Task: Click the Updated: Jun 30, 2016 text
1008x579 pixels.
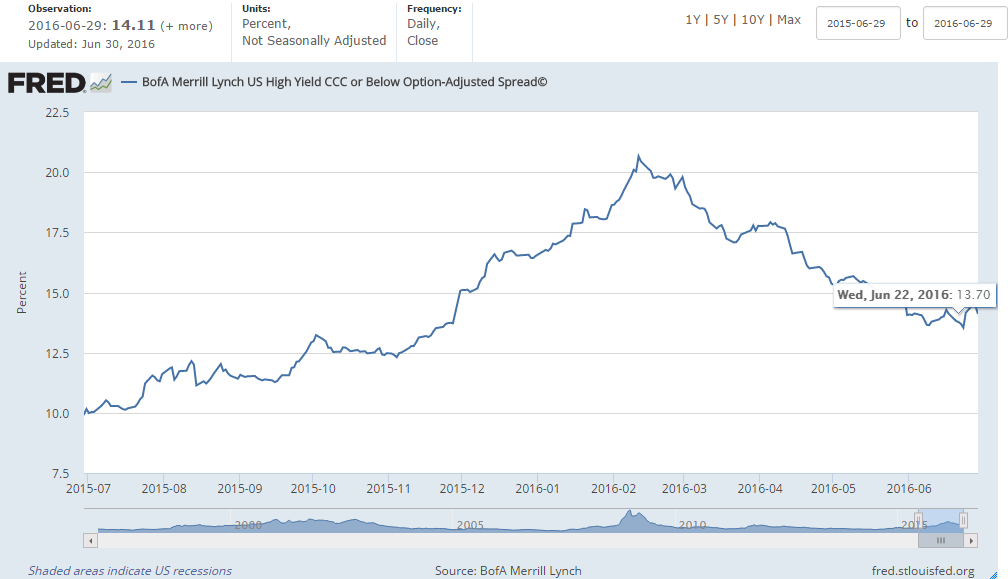Action: [x=91, y=44]
